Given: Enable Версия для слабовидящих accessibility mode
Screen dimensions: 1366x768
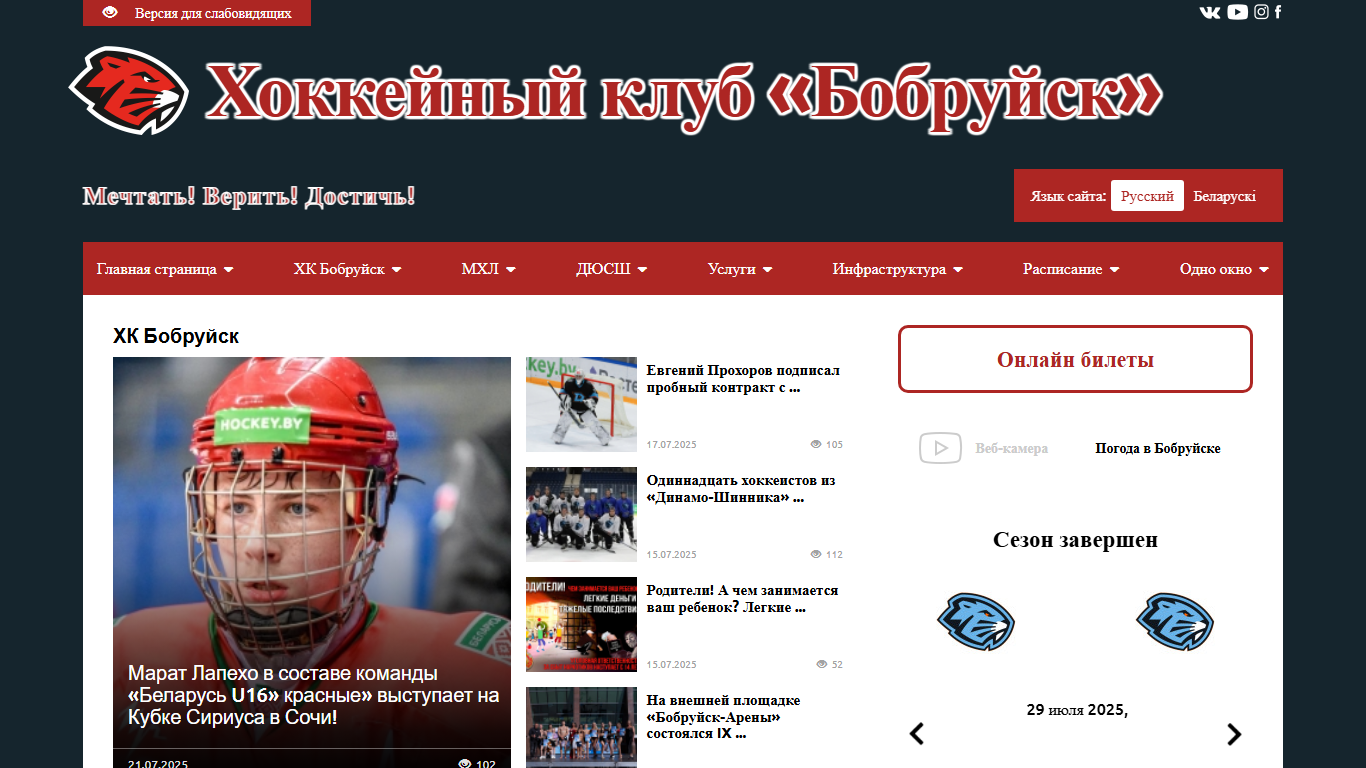Looking at the screenshot, I should click(197, 13).
